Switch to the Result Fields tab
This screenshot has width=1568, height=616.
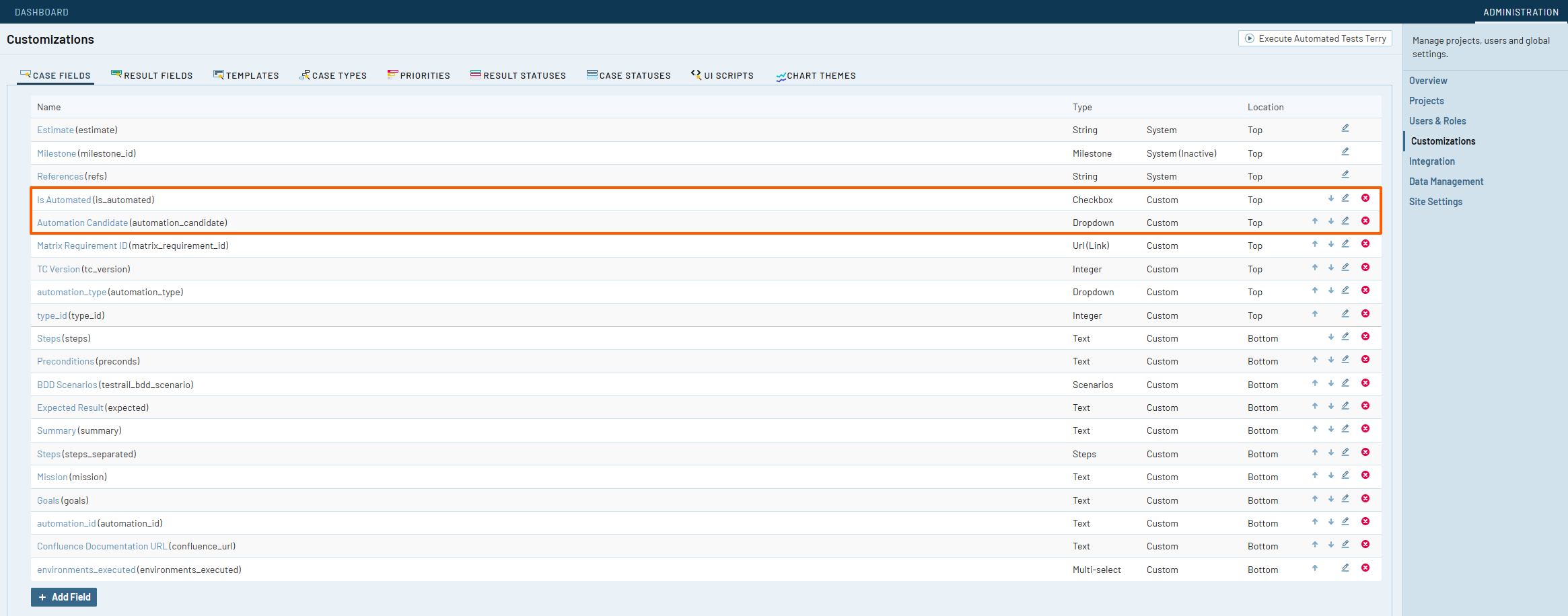[x=152, y=75]
